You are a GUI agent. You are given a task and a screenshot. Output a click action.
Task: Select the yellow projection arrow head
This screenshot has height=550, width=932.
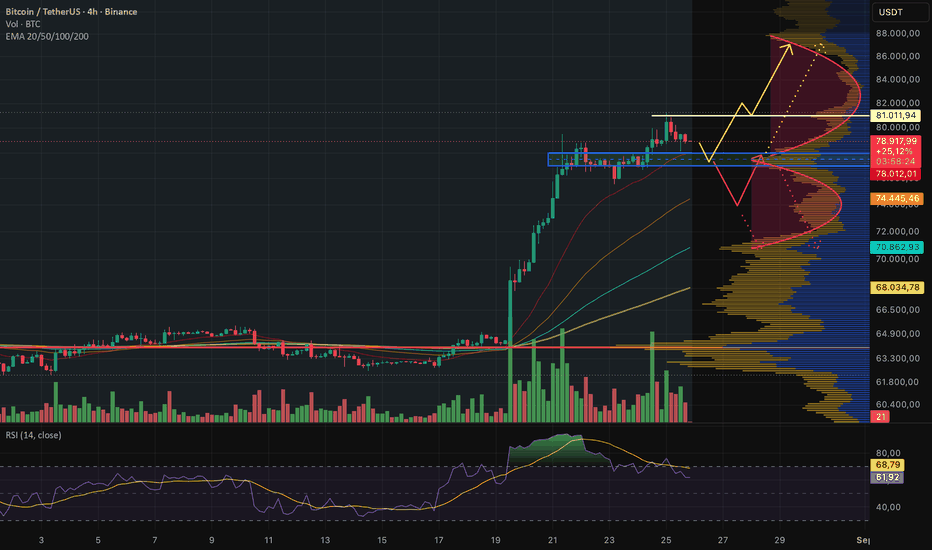tap(788, 48)
